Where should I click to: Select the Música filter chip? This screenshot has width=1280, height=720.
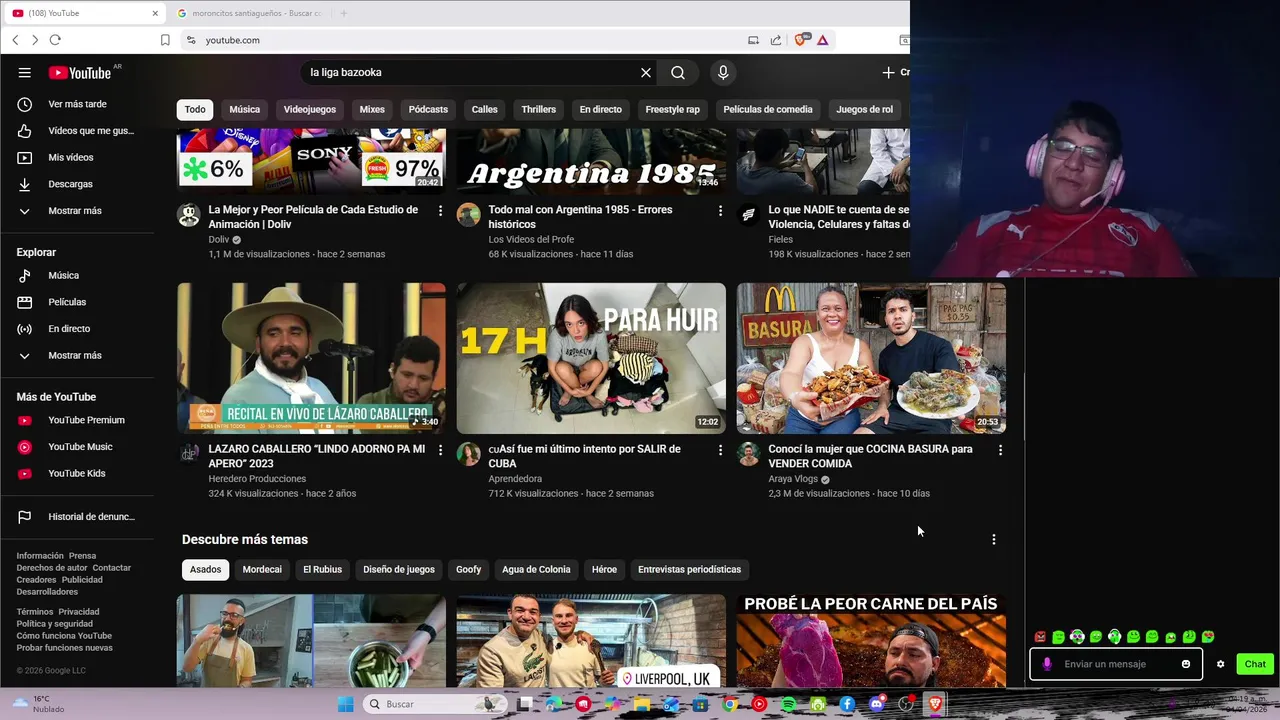[x=244, y=109]
